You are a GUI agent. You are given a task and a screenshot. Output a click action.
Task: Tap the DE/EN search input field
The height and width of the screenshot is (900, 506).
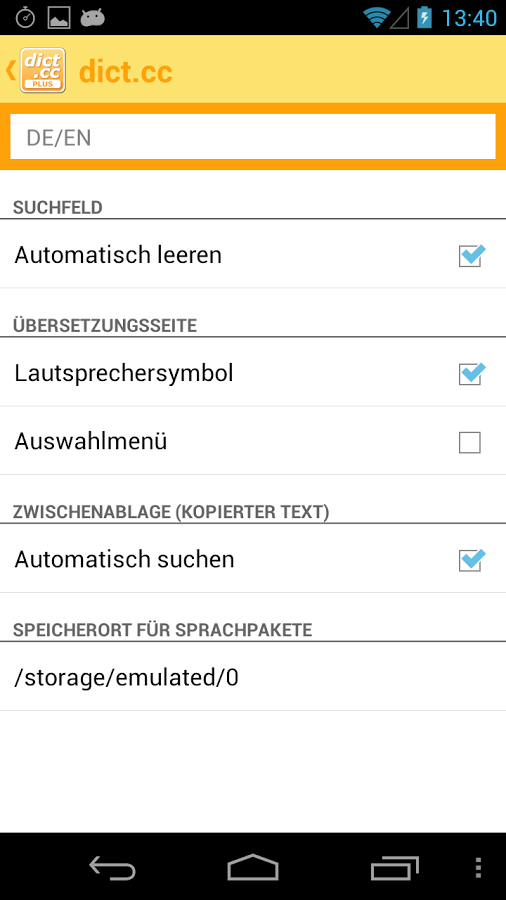pos(253,137)
